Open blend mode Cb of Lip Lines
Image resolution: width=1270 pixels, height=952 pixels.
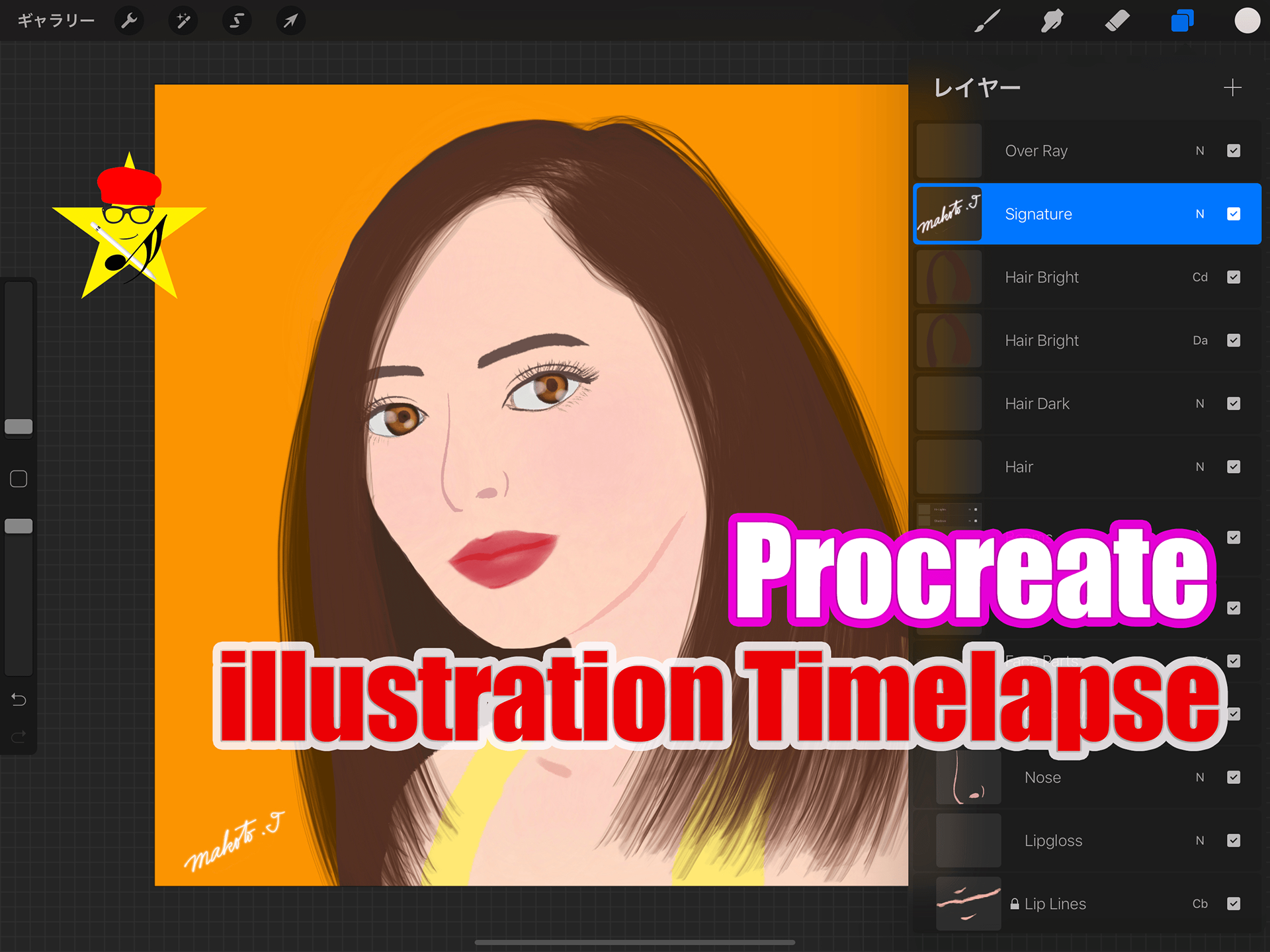1200,904
